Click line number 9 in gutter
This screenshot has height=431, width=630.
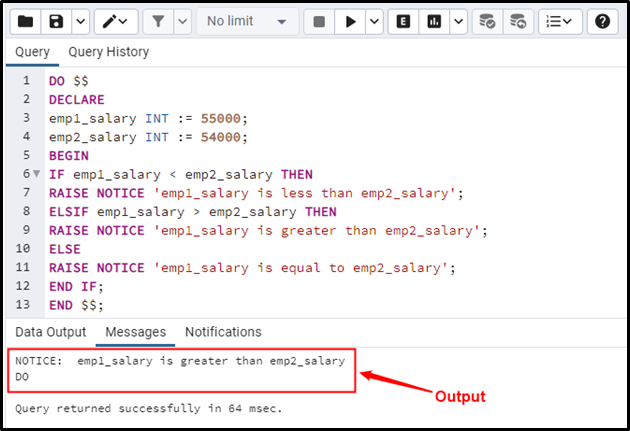point(26,230)
